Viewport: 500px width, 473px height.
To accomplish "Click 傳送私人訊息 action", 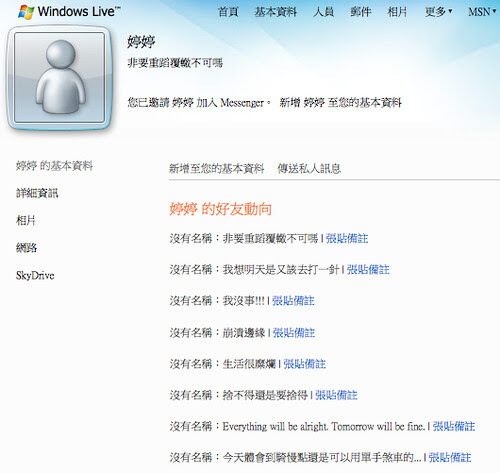I will point(309,169).
